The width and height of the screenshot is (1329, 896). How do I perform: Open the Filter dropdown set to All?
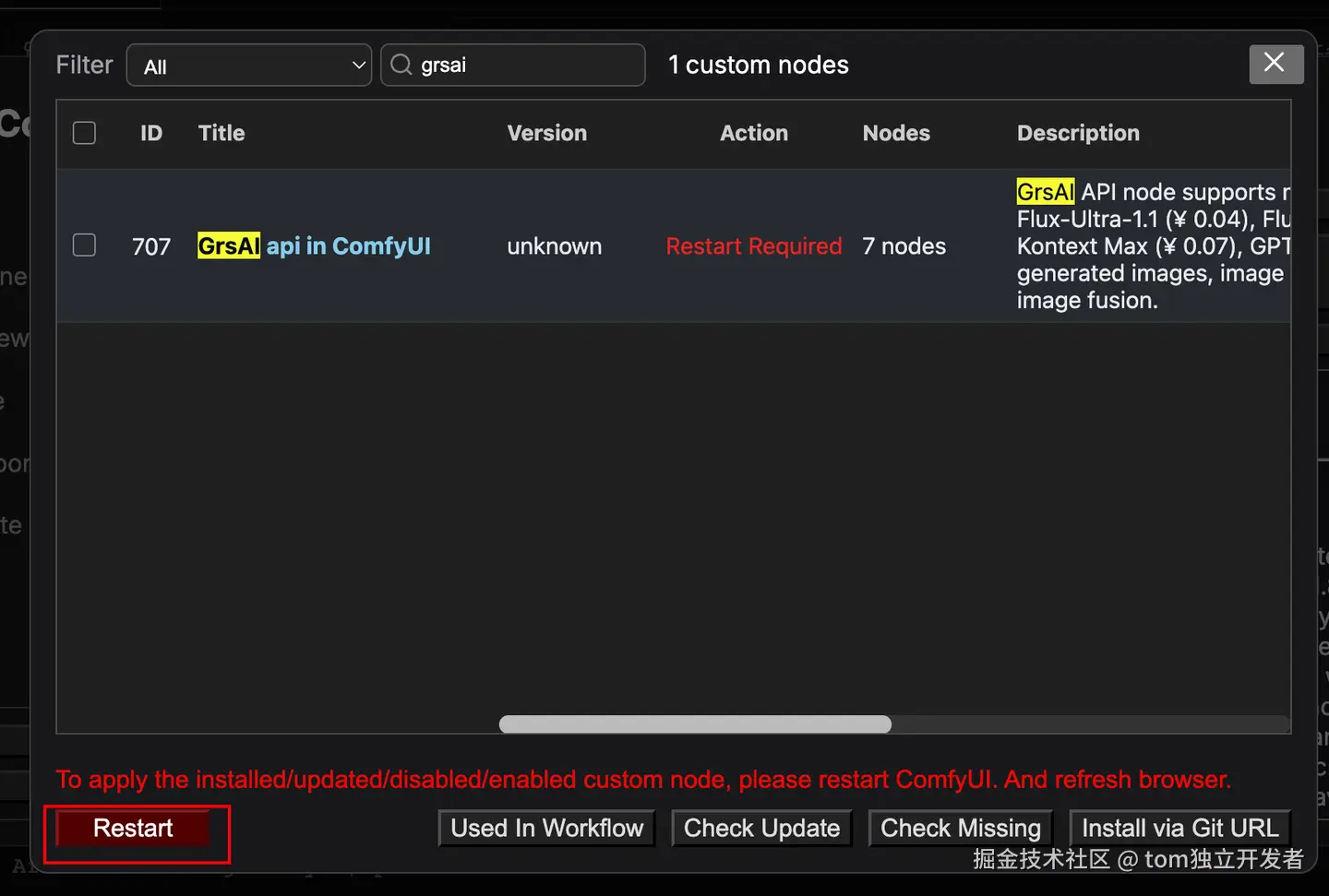(x=249, y=66)
